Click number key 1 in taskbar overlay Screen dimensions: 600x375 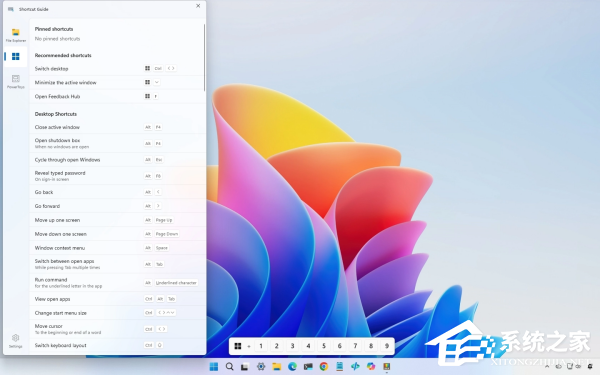(261, 346)
